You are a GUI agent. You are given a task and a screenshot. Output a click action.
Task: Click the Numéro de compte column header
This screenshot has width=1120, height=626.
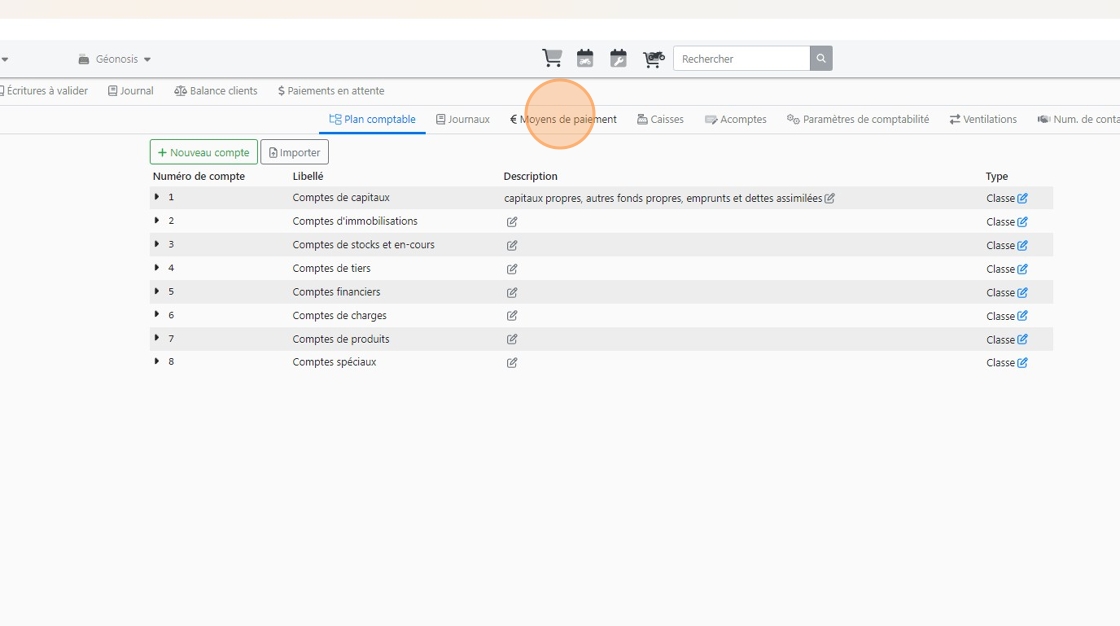pyautogui.click(x=199, y=176)
